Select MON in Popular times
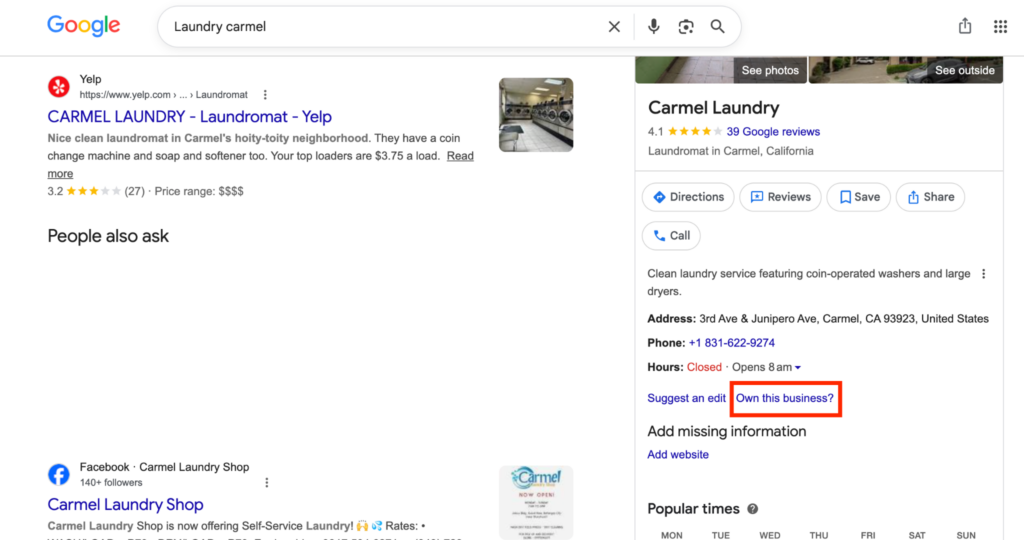The image size is (1024, 540). click(671, 535)
